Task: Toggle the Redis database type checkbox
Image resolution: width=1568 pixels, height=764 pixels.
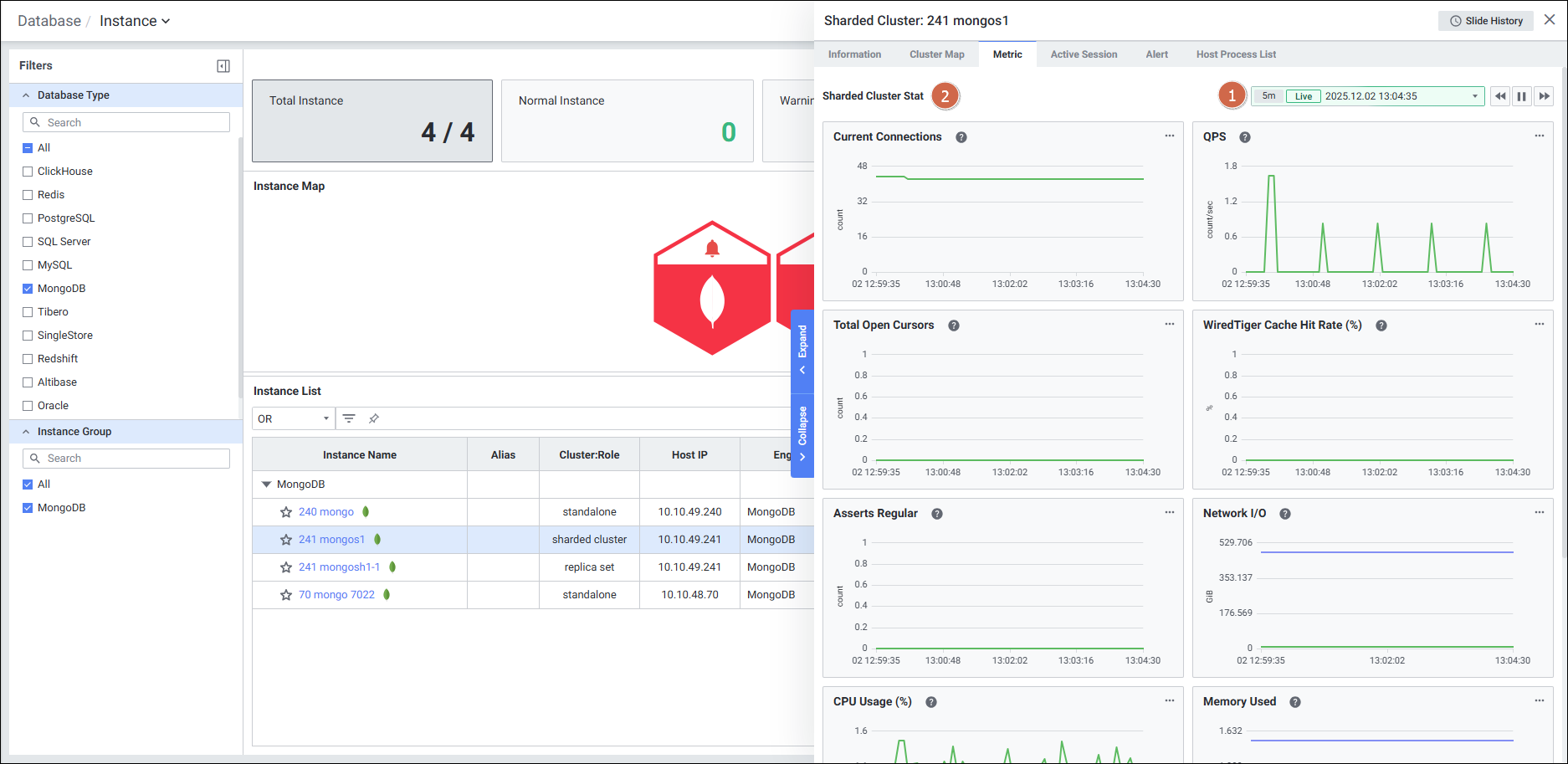Action: point(28,195)
